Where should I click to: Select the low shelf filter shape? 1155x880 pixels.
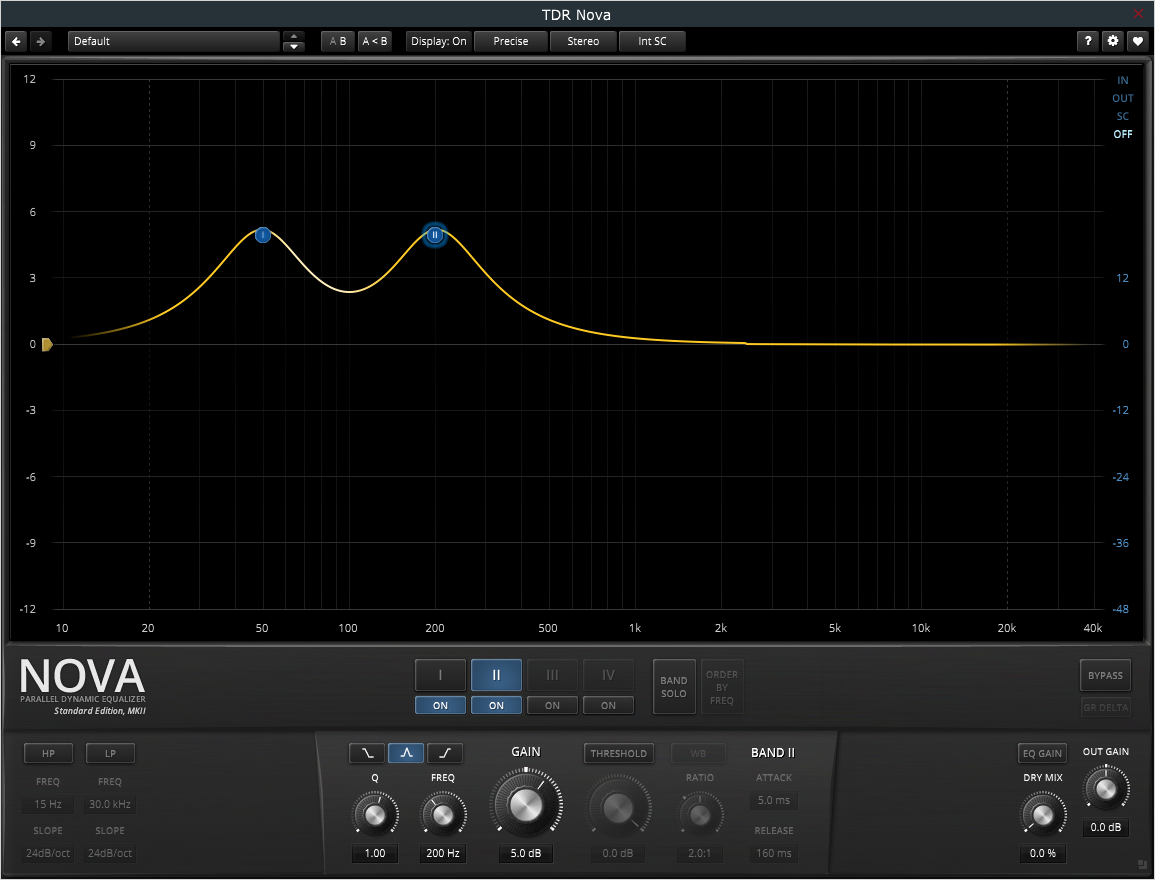[367, 753]
